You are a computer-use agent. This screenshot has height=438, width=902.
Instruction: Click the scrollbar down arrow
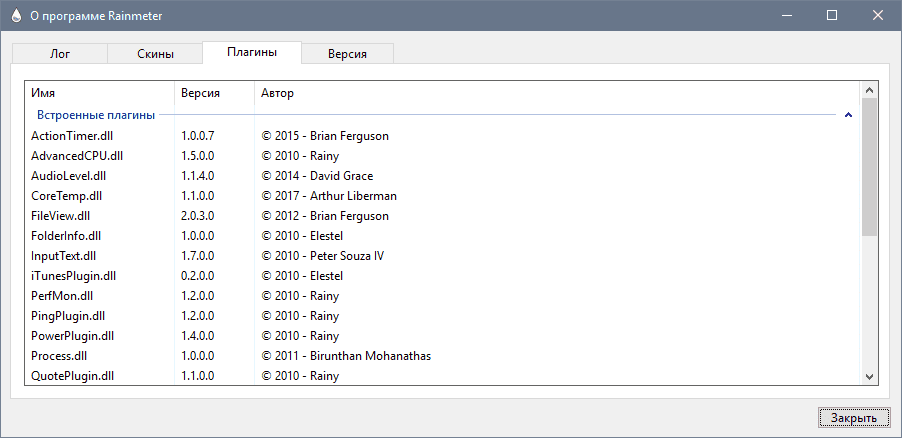869,377
